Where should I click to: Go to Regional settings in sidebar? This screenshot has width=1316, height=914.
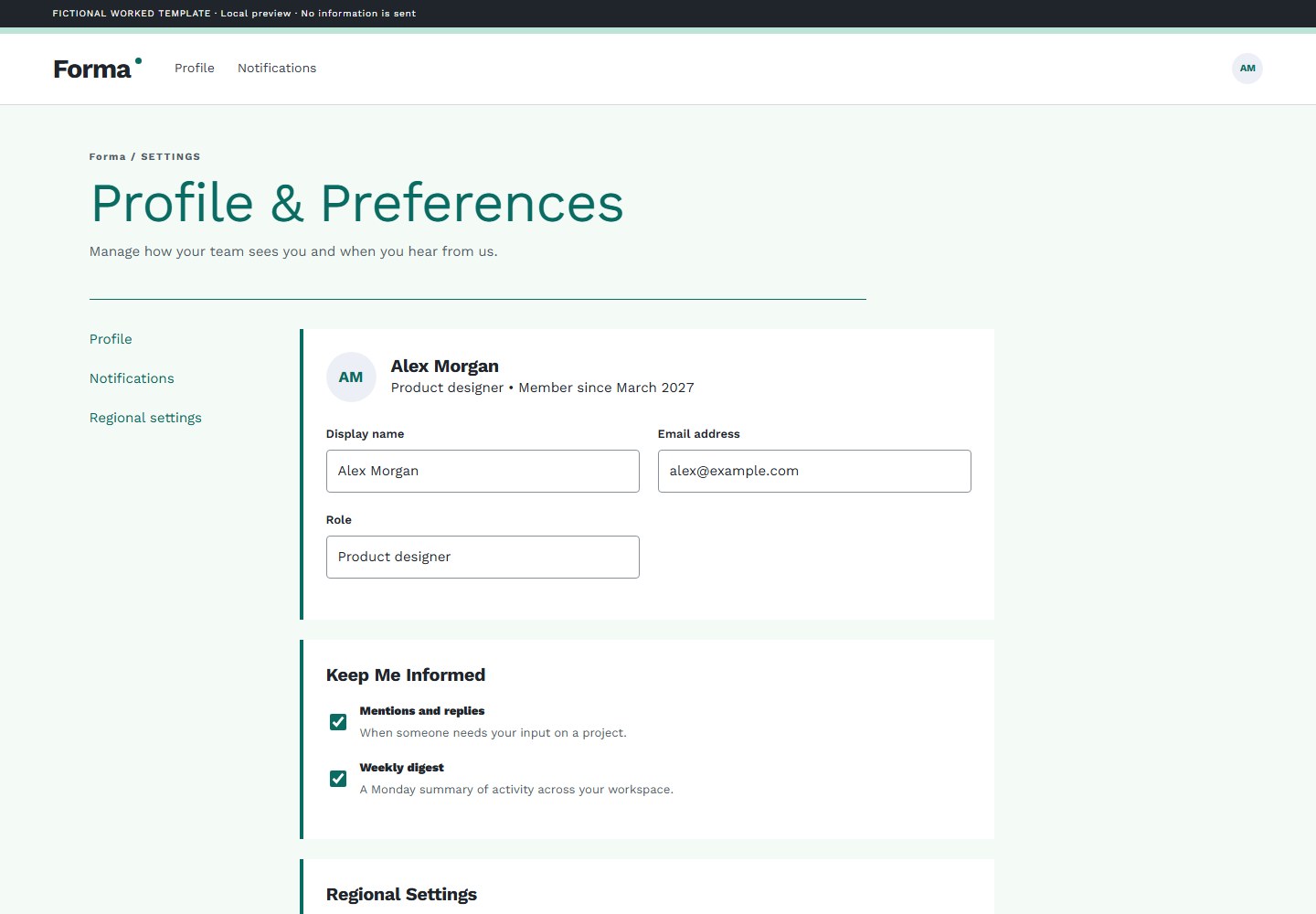coord(145,418)
